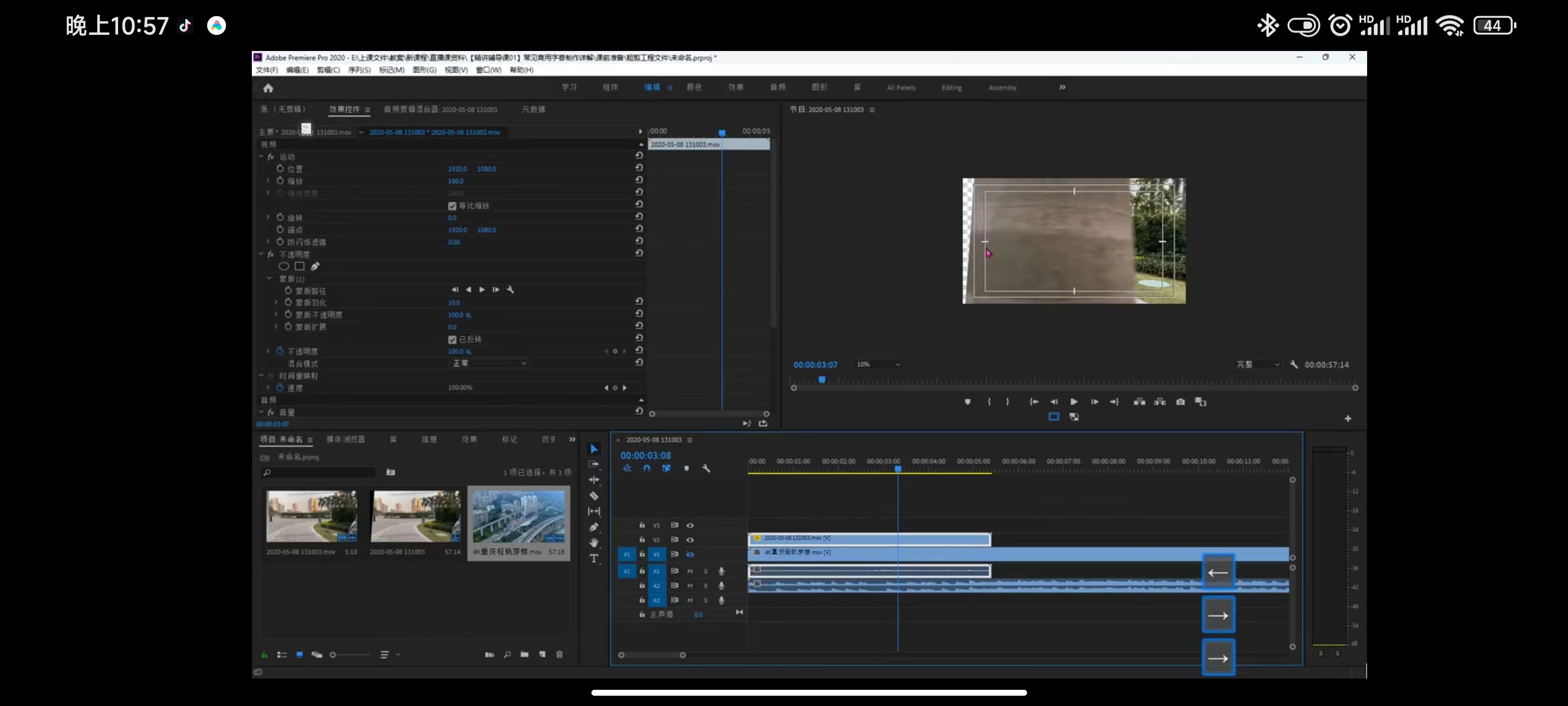Uncheck the 已反转 inverted mask checkbox

(x=452, y=339)
